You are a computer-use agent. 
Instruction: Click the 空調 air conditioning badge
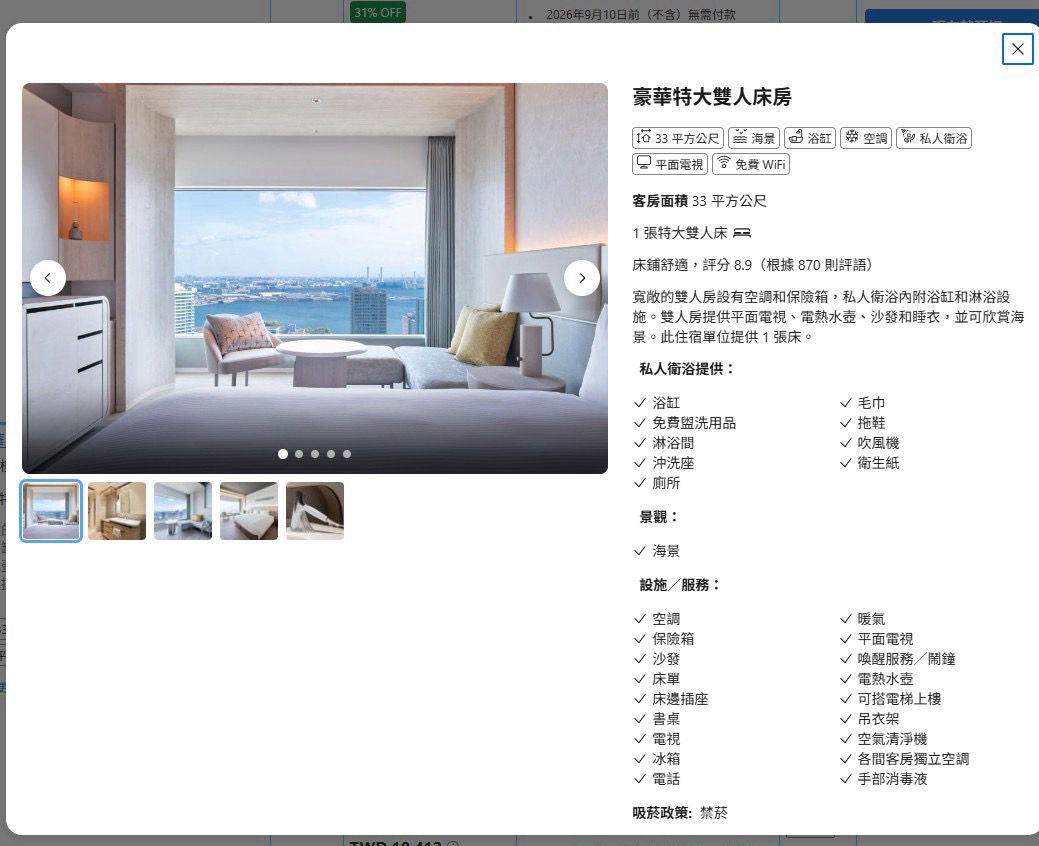coord(865,138)
